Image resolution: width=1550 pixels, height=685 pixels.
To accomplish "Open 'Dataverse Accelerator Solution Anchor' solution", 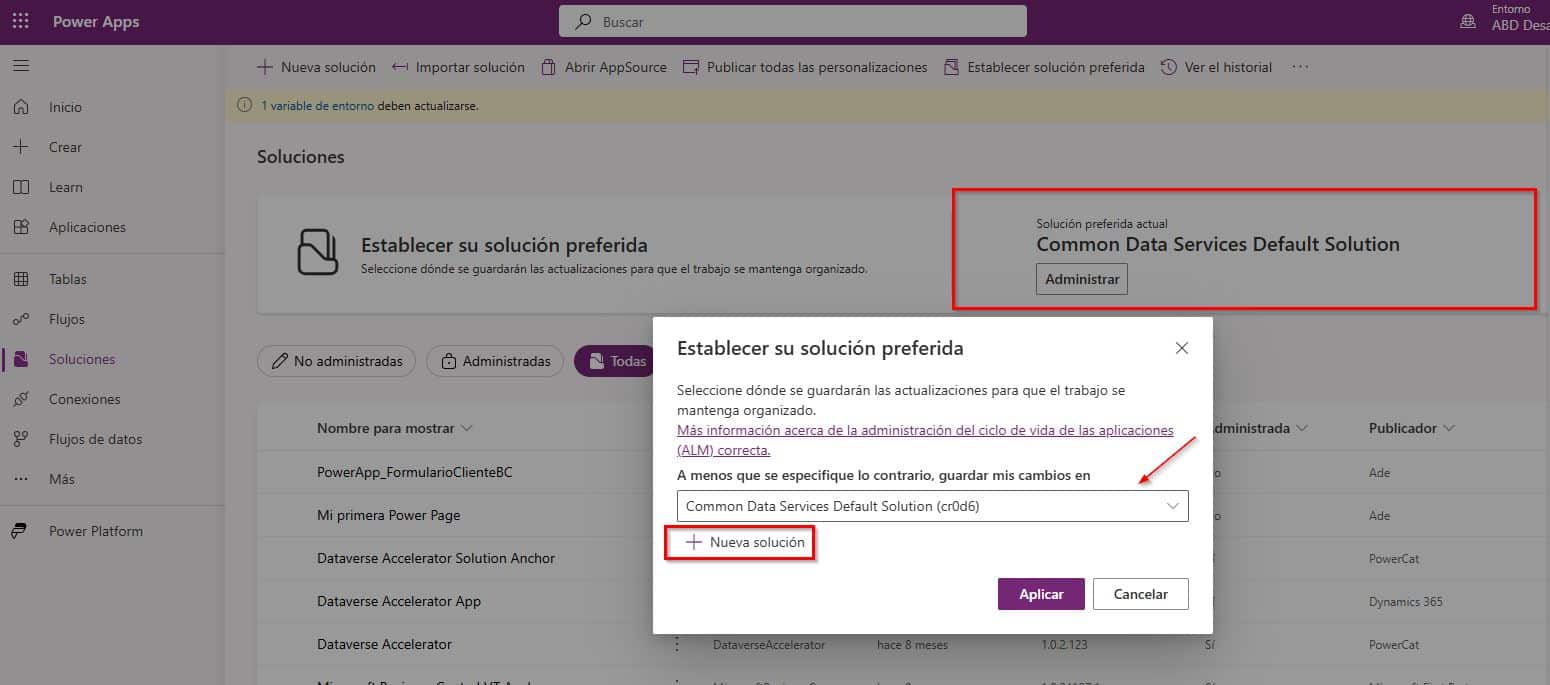I will pos(436,558).
